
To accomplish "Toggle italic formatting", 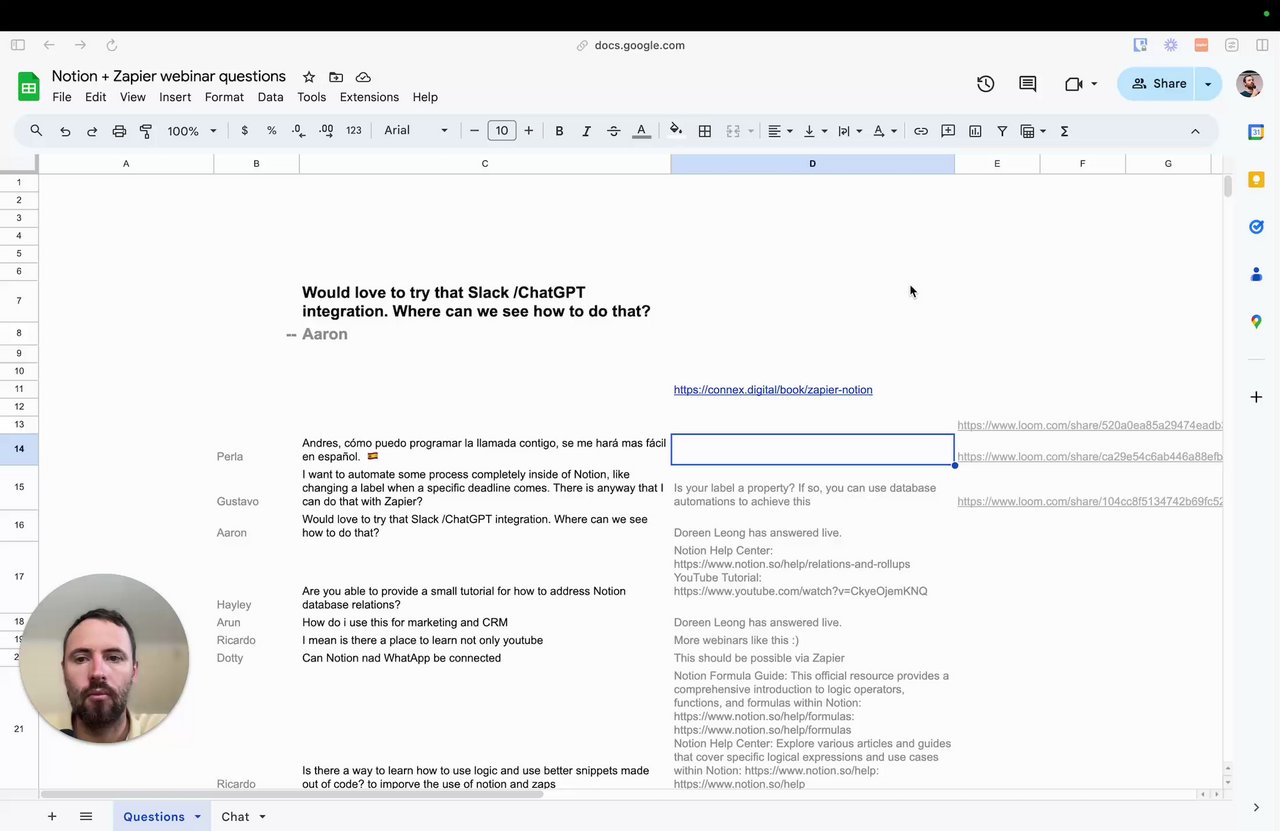I will click(x=586, y=131).
